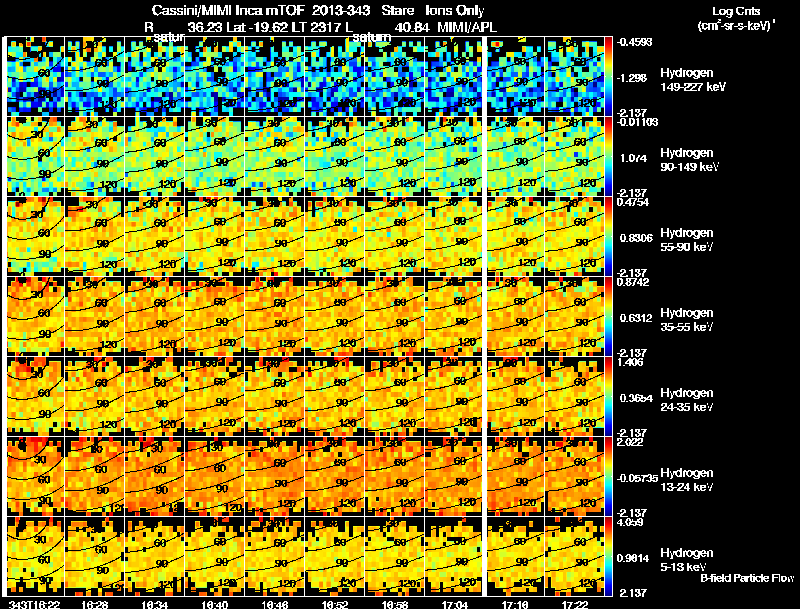Click the '16:58' time axis label
The image size is (800, 609).
(x=394, y=605)
